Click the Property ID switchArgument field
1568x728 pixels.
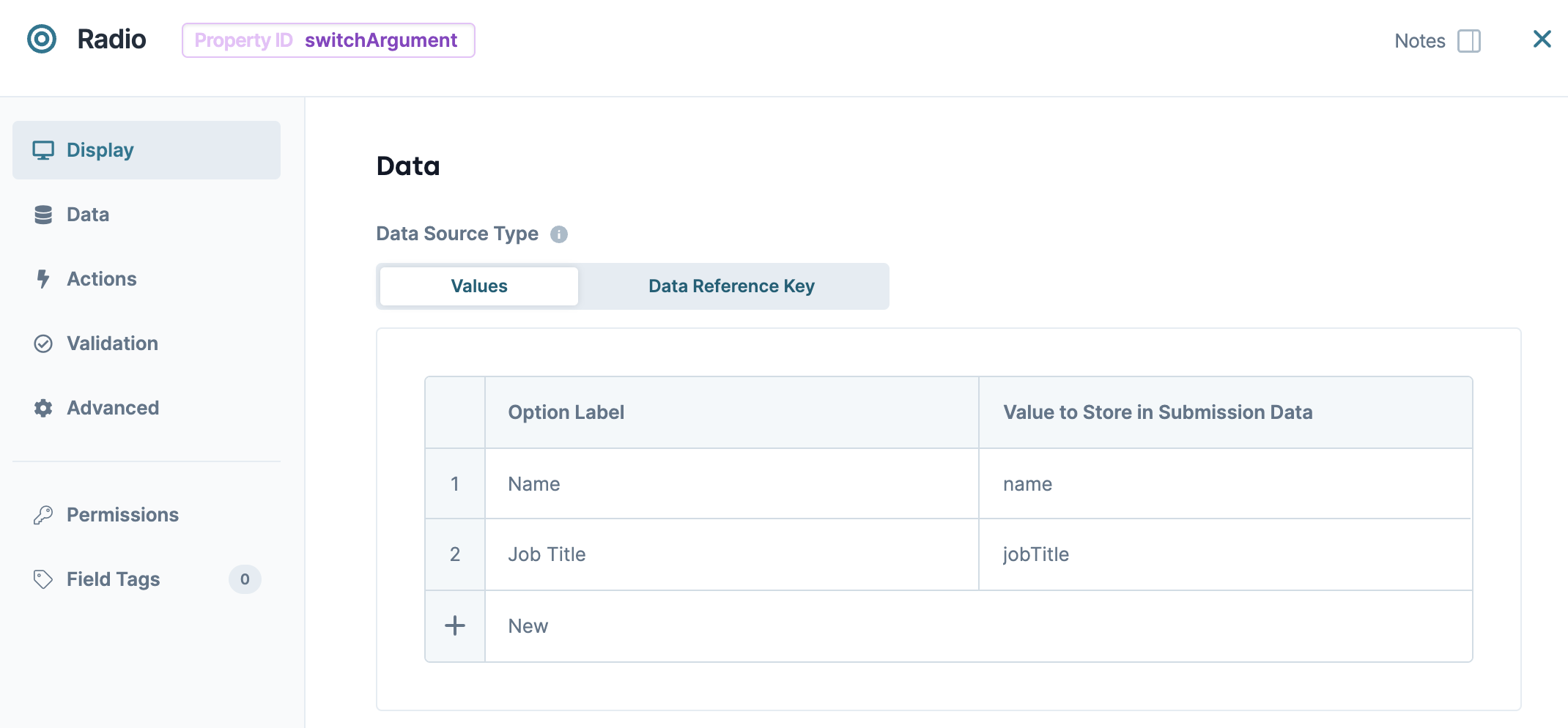[328, 40]
